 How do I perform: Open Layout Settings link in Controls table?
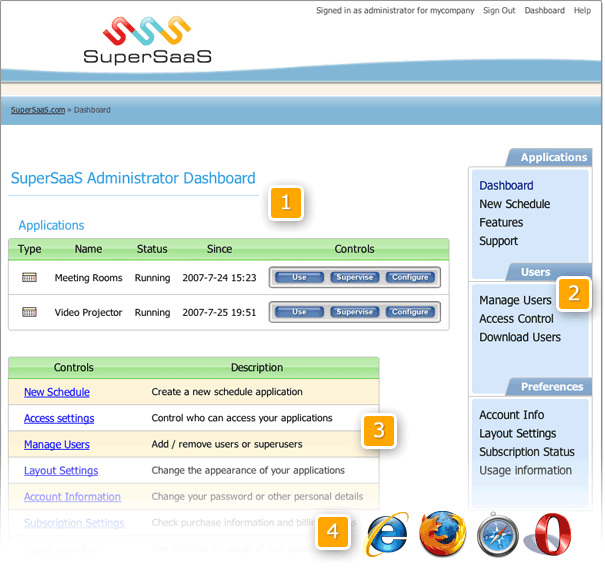coord(61,471)
